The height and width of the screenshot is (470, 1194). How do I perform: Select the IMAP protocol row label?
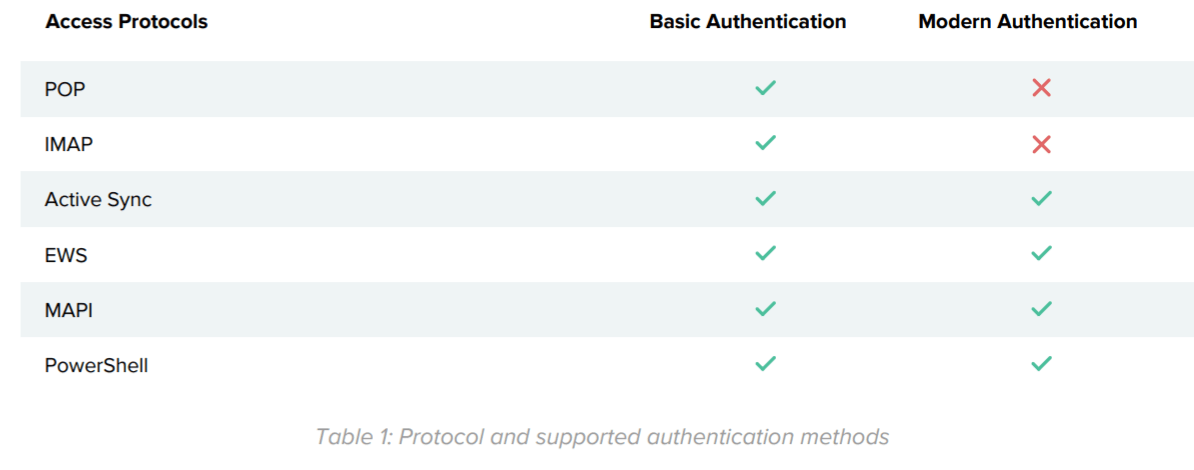click(69, 144)
